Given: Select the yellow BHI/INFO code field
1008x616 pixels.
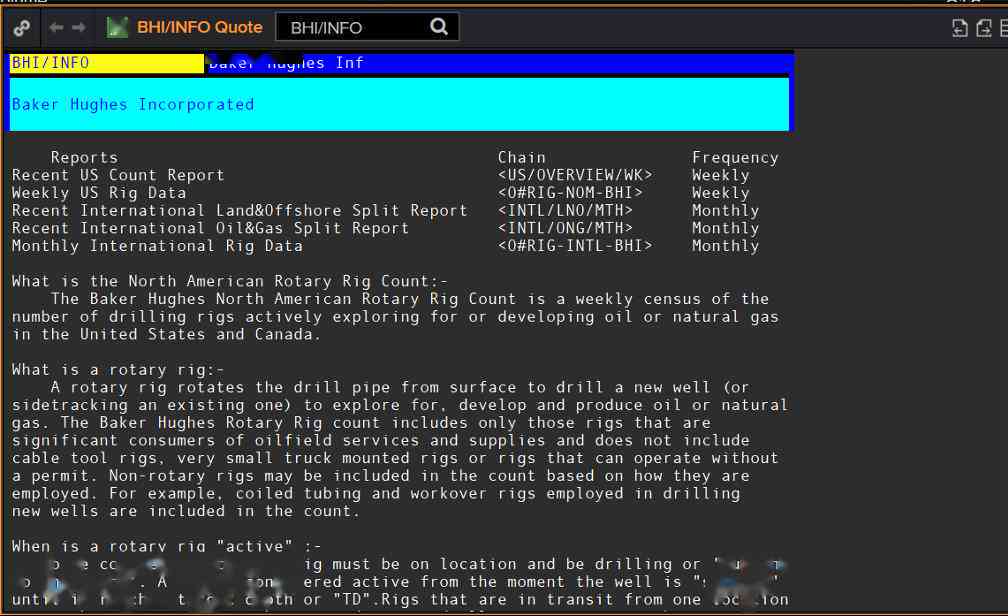Looking at the screenshot, I should coord(107,63).
